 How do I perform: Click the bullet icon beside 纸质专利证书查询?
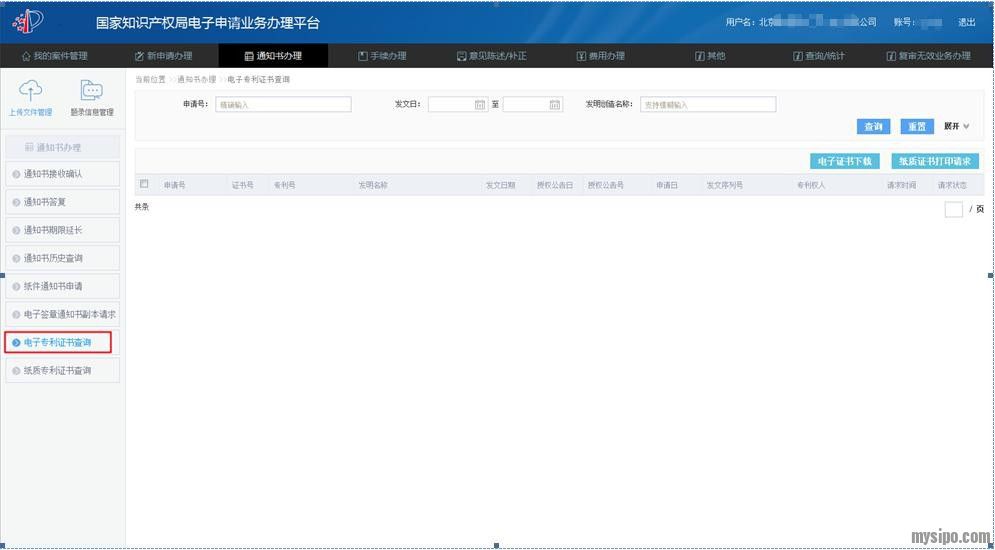[x=16, y=371]
